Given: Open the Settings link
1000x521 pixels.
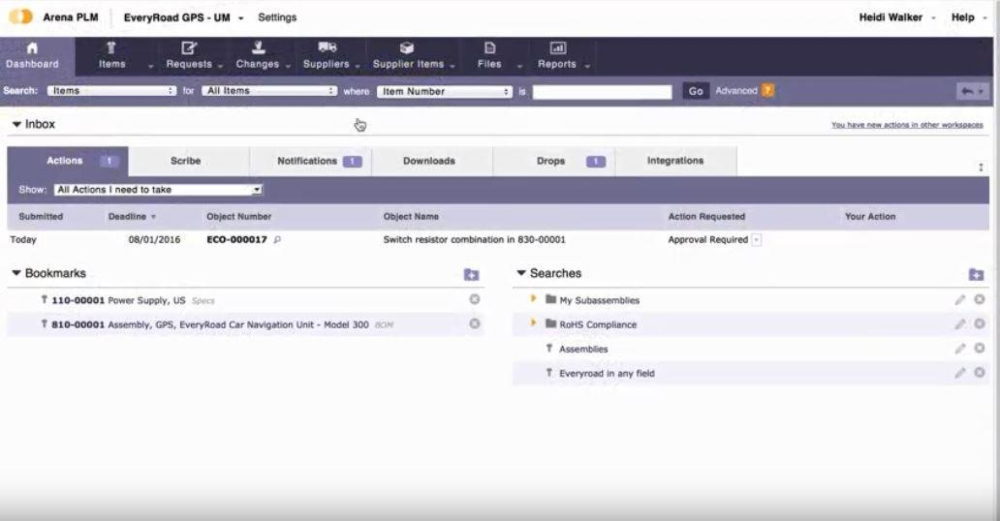Looking at the screenshot, I should click(277, 17).
